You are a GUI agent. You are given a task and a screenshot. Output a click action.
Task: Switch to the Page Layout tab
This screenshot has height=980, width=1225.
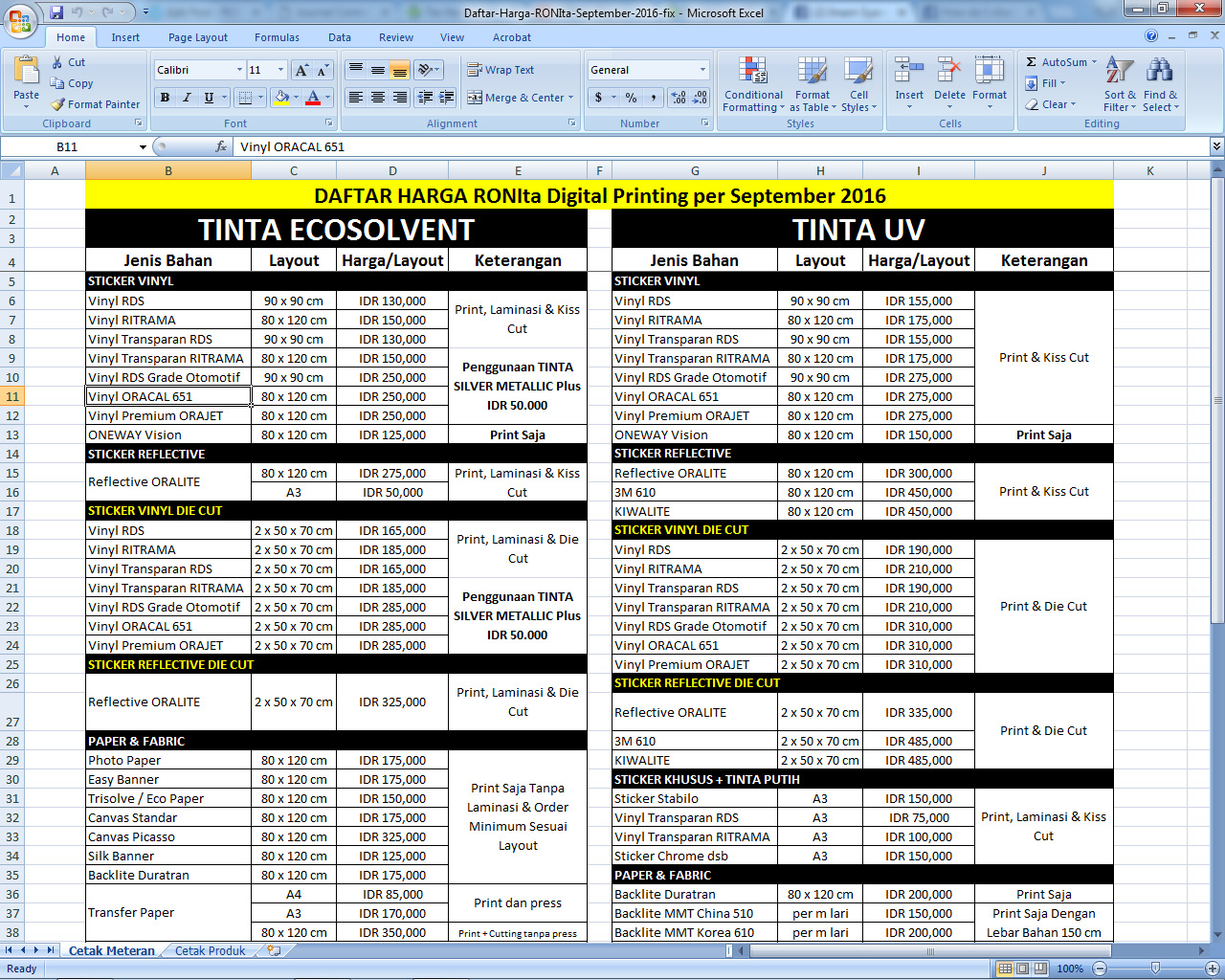point(198,37)
